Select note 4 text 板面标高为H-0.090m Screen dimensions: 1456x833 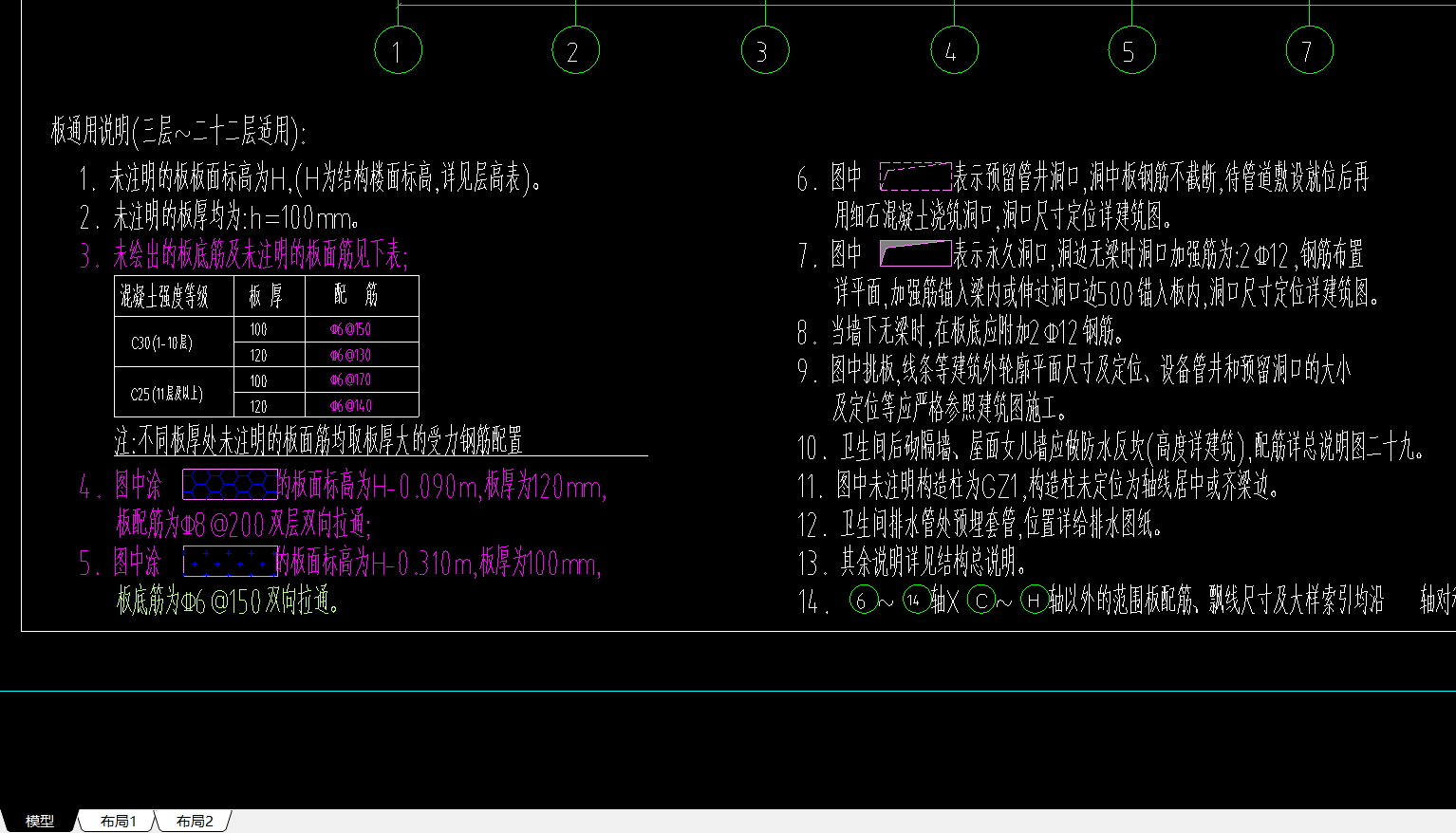[440, 486]
